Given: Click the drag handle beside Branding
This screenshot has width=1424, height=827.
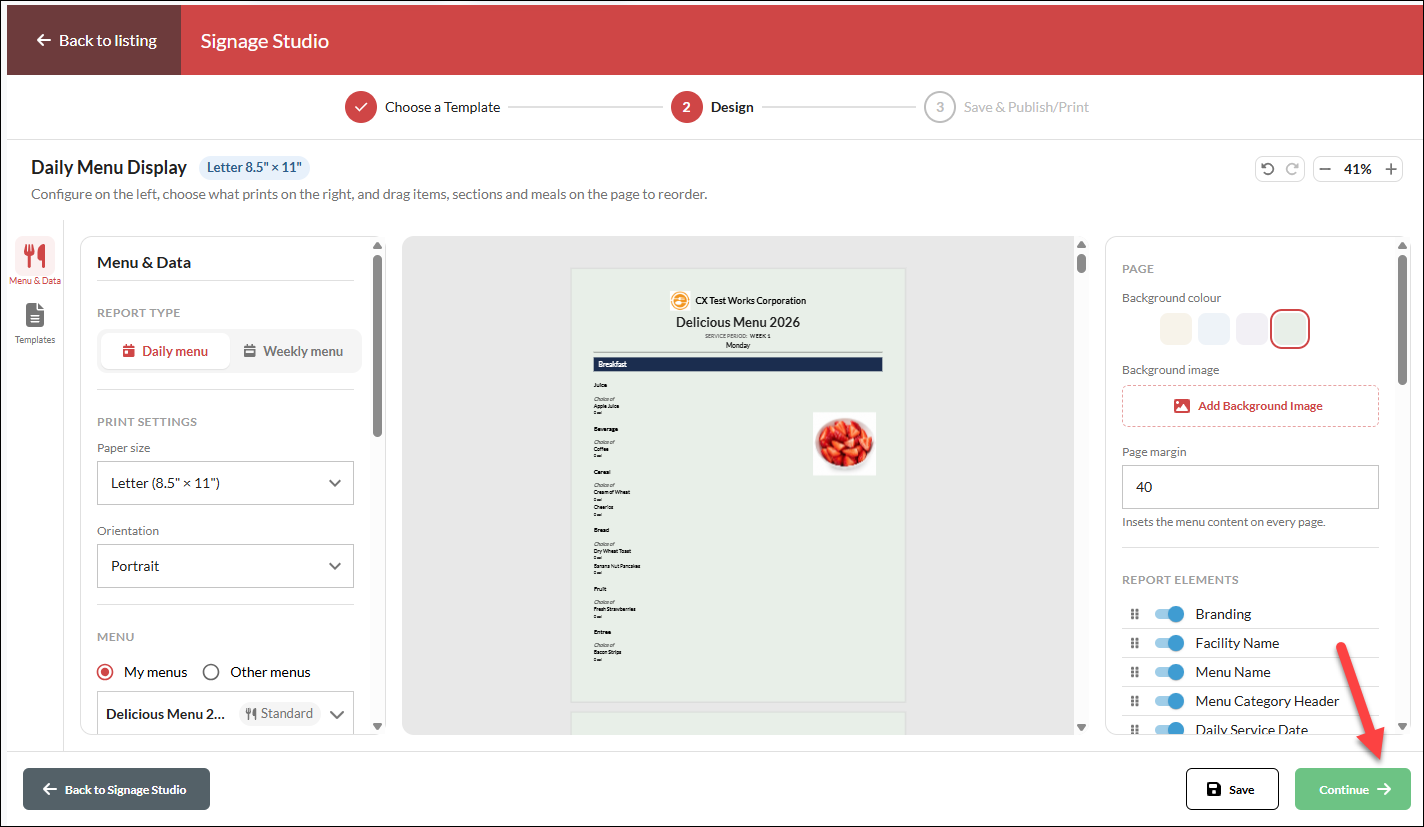Looking at the screenshot, I should point(1135,614).
